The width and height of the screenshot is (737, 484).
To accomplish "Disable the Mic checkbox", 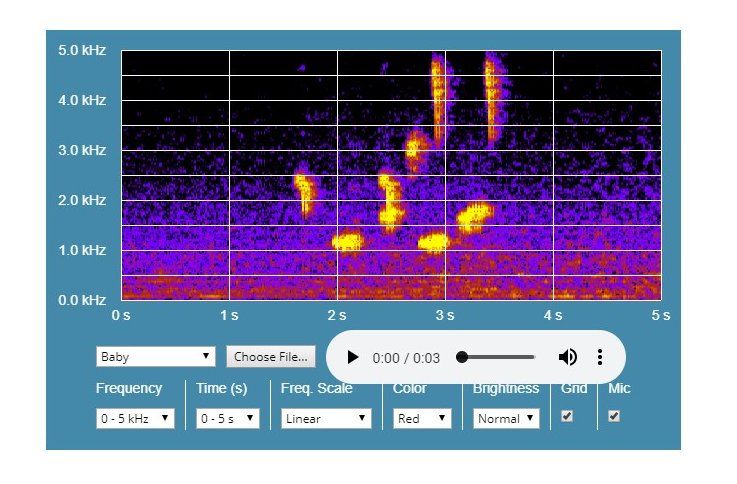I will click(614, 417).
